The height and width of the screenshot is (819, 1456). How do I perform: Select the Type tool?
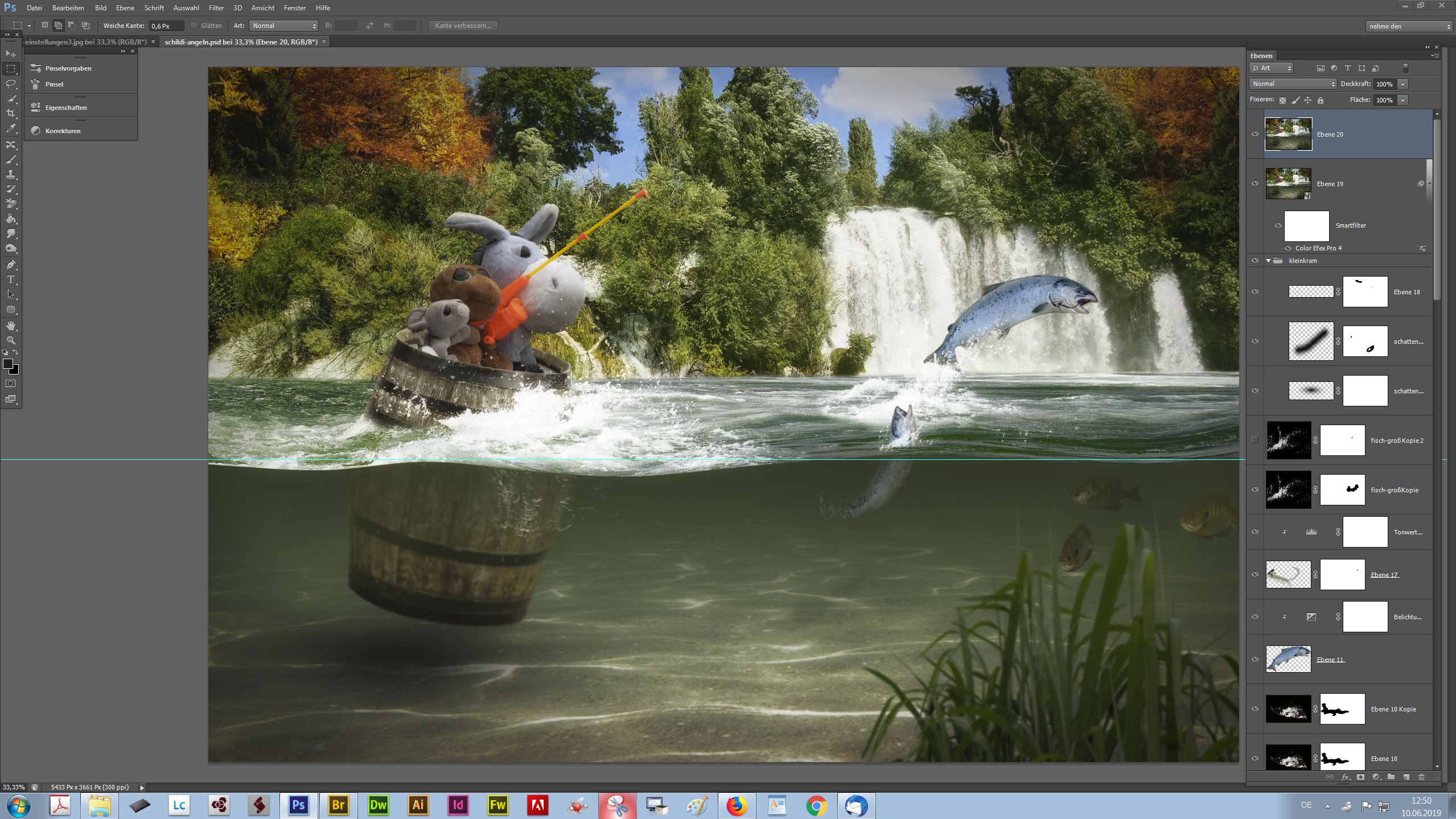(x=11, y=279)
